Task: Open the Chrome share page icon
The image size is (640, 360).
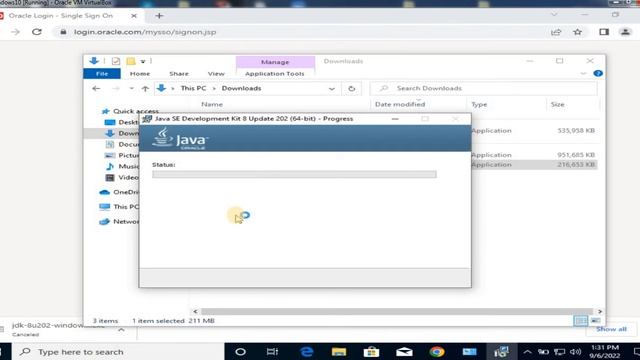Action: pos(556,32)
